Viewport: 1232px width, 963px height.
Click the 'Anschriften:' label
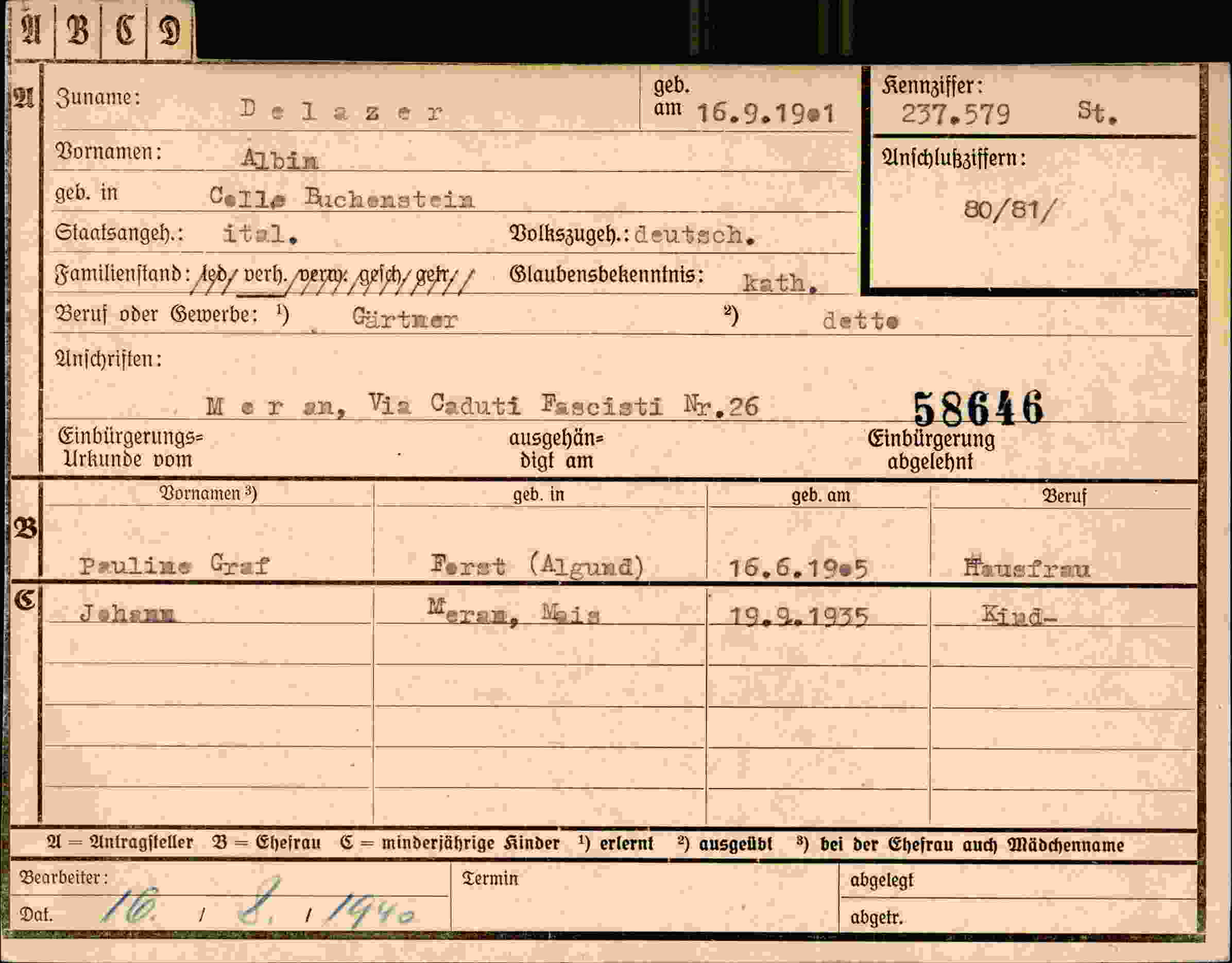108,359
